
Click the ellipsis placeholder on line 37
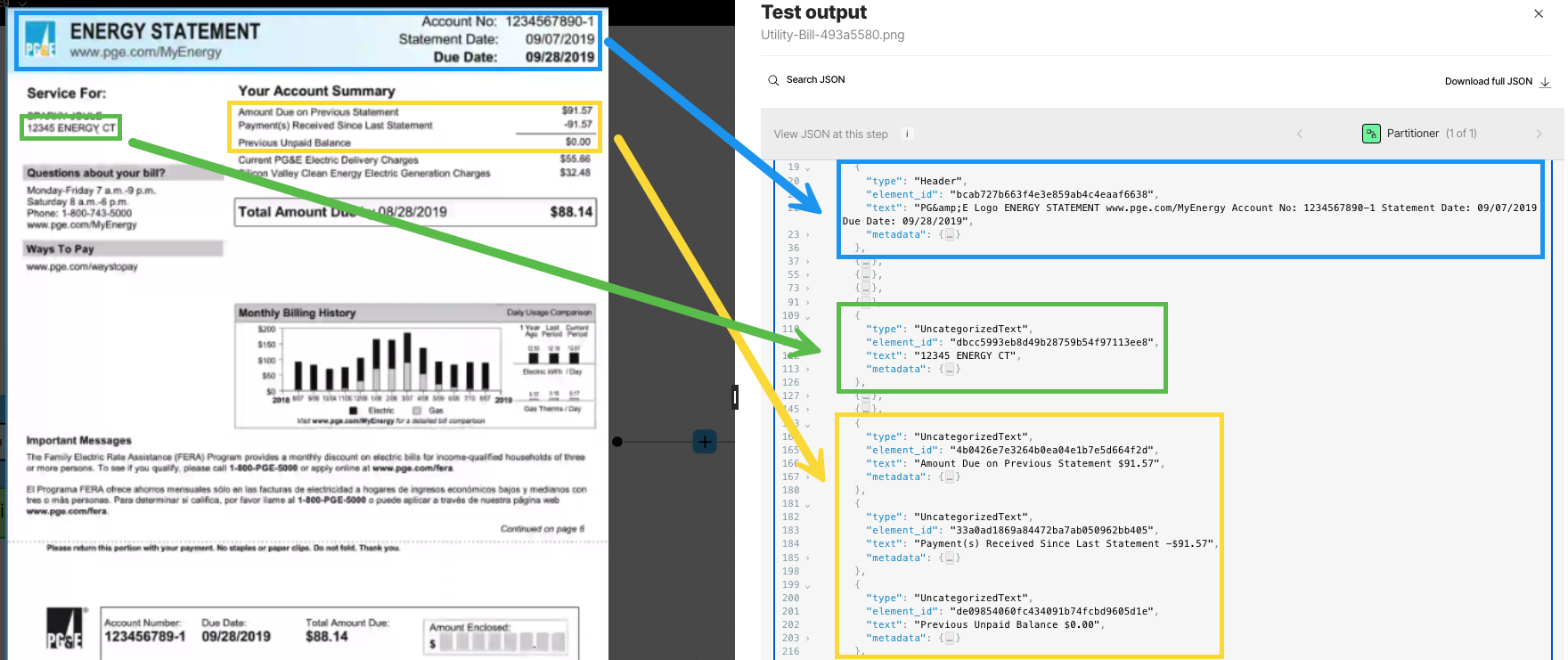pyautogui.click(x=866, y=262)
